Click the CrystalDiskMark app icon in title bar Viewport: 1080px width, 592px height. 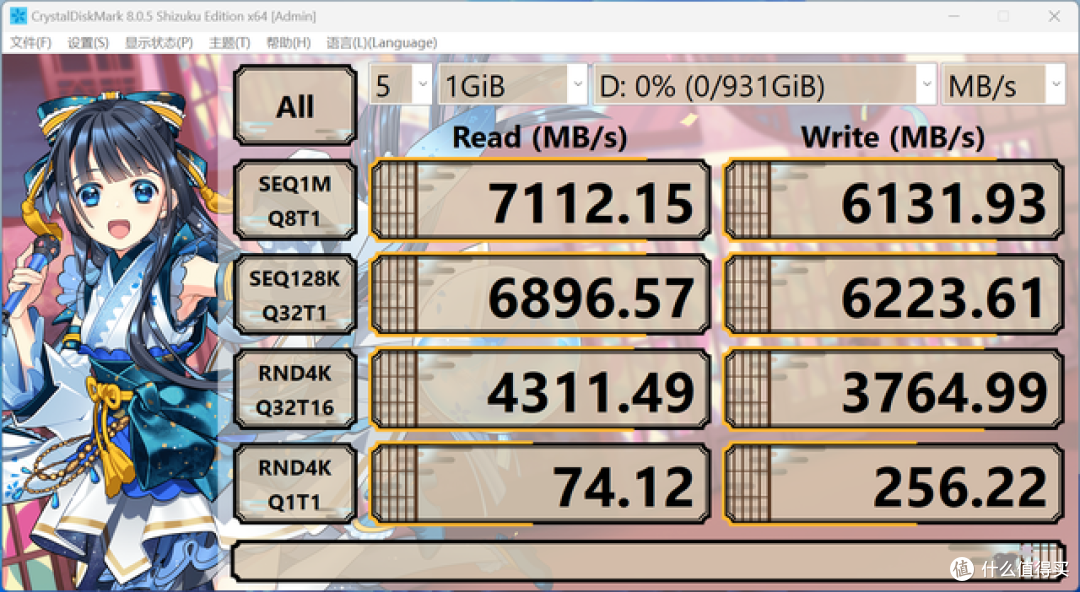pyautogui.click(x=18, y=16)
